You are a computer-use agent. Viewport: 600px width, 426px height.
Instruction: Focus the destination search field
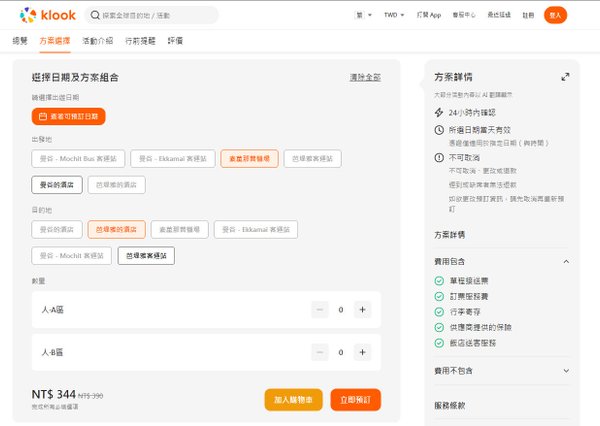(x=152, y=15)
